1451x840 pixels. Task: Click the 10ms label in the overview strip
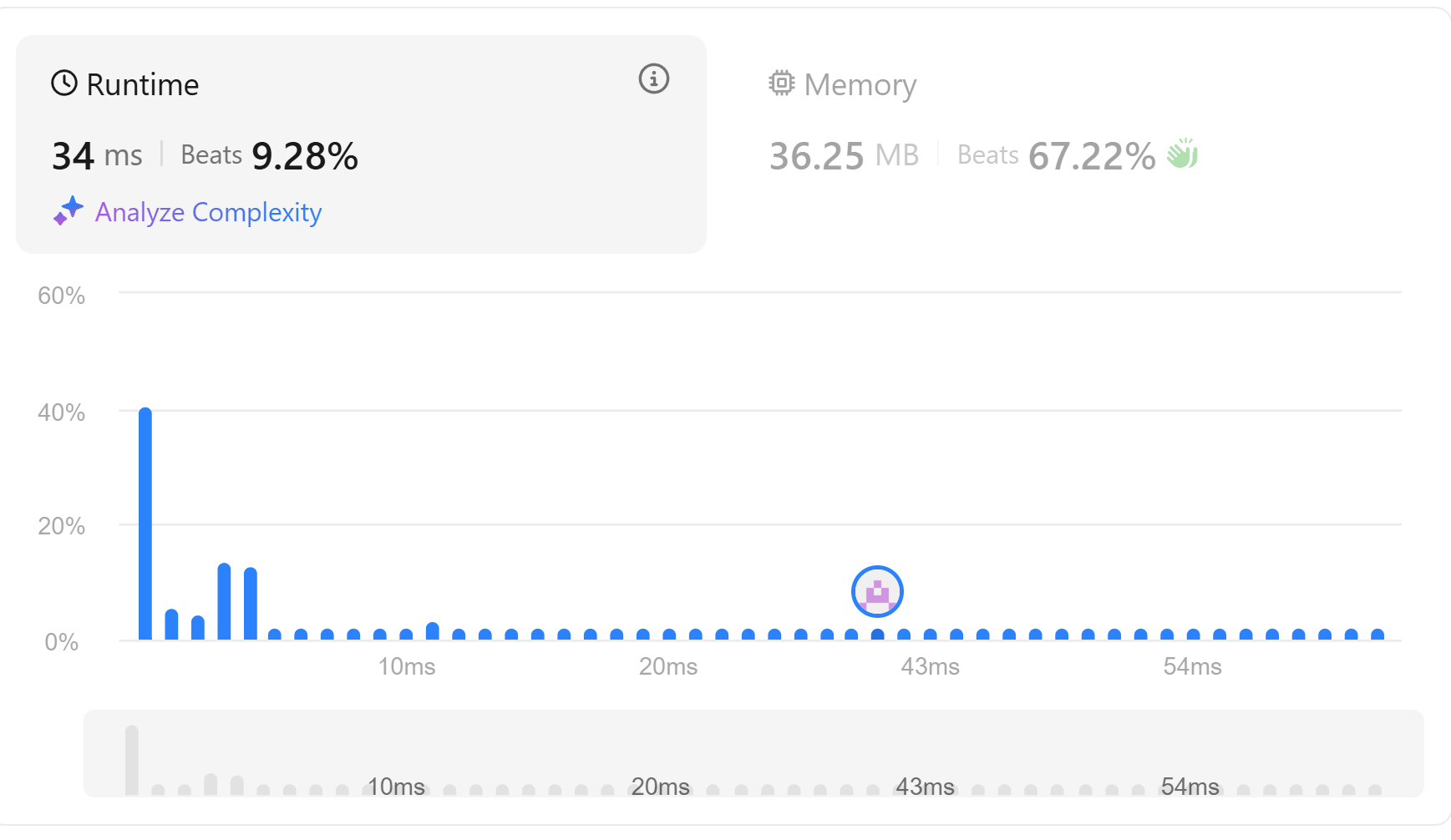[x=396, y=787]
